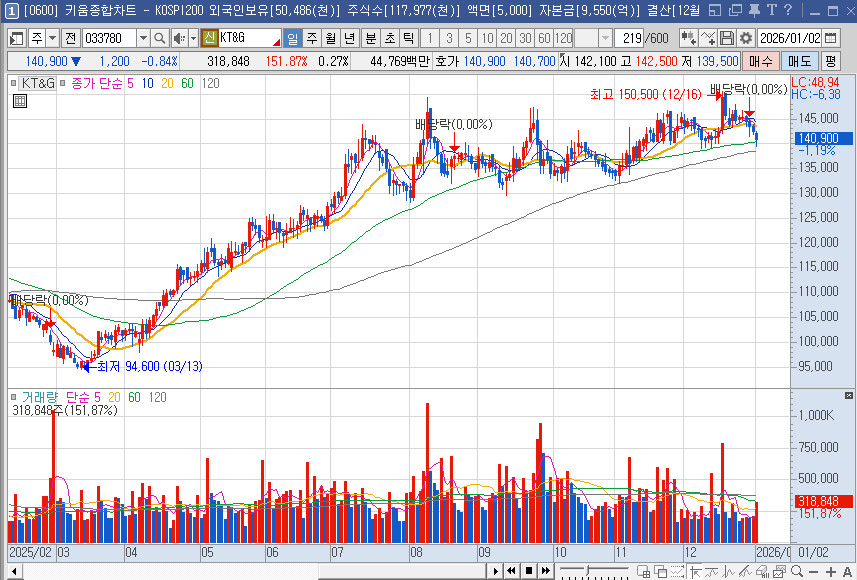857x580 pixels.
Task: Click the window layout icon in title bar
Action: coord(715,10)
